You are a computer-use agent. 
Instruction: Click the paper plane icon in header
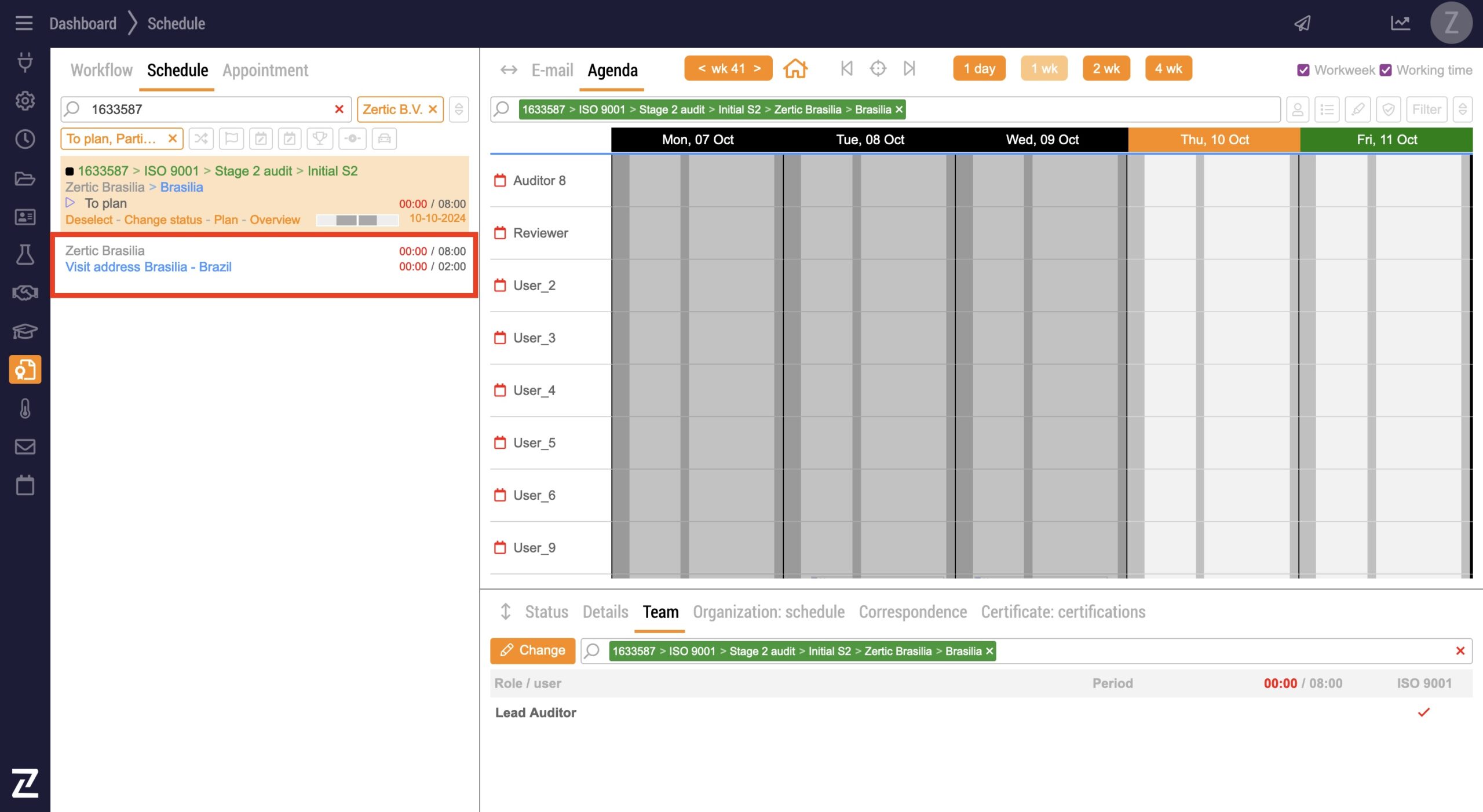pos(1302,24)
